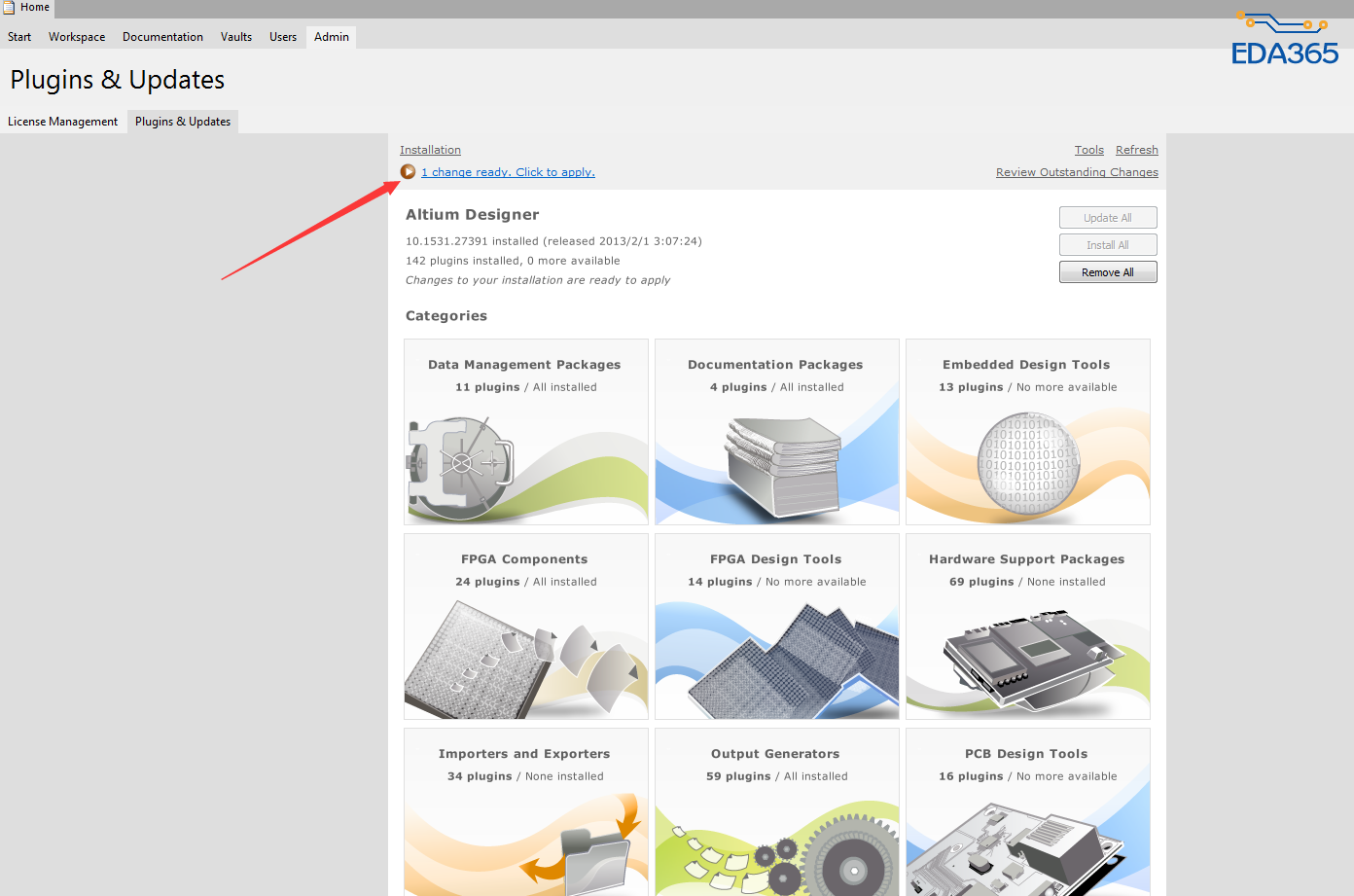The image size is (1354, 896).
Task: Click the FPGA Components title
Action: click(x=524, y=559)
